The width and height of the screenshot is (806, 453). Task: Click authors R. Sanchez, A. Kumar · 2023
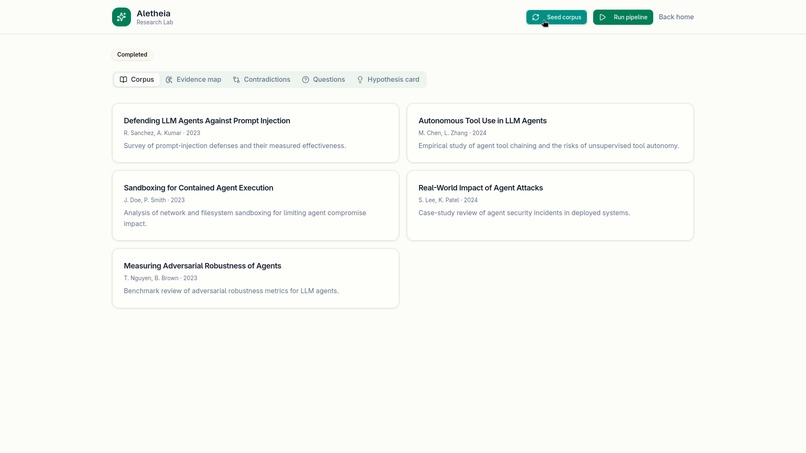[162, 133]
